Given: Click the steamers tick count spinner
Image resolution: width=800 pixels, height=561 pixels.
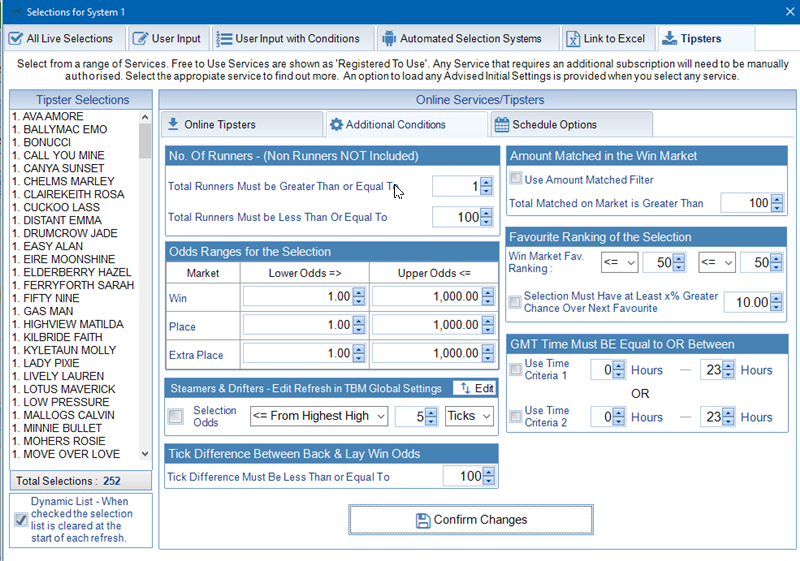Looking at the screenshot, I should coord(431,416).
